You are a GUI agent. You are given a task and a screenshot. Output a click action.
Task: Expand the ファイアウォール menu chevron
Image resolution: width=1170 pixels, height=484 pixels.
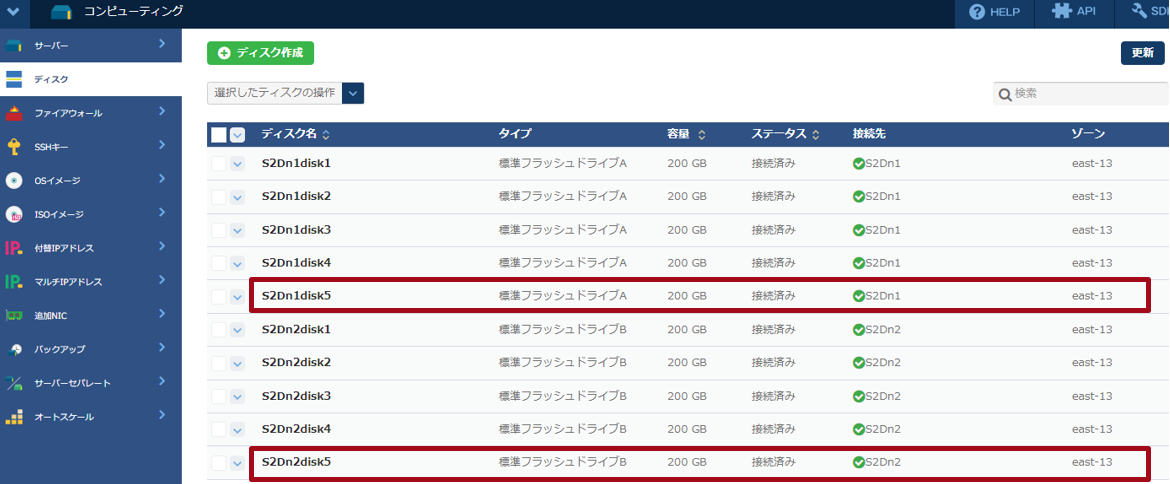(162, 111)
